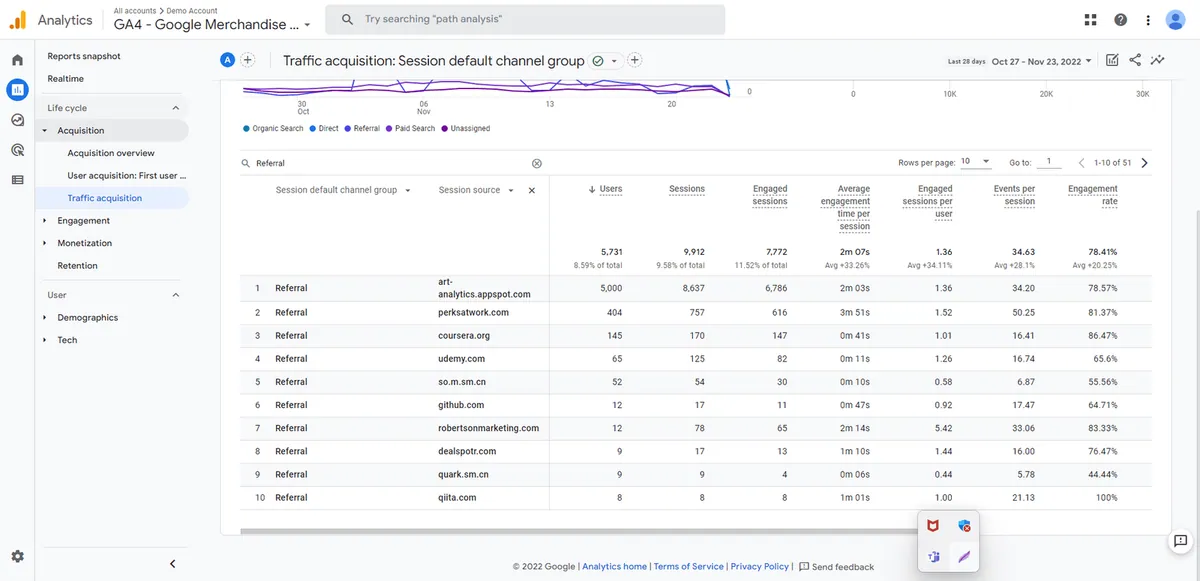Image resolution: width=1200 pixels, height=581 pixels.
Task: Click the All Users segment badge A
Action: [x=227, y=60]
